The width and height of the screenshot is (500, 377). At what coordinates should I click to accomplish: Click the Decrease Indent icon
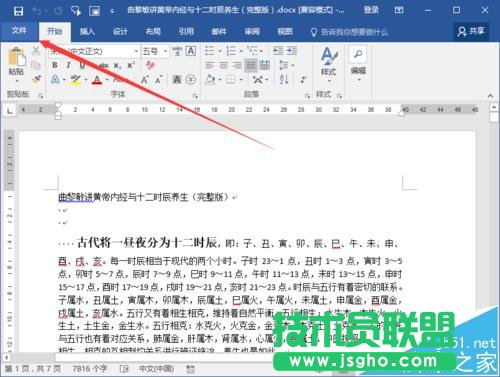tap(278, 51)
